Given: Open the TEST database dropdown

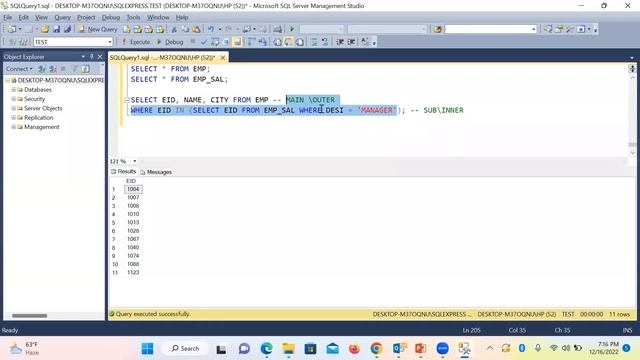Looking at the screenshot, I should coord(110,42).
